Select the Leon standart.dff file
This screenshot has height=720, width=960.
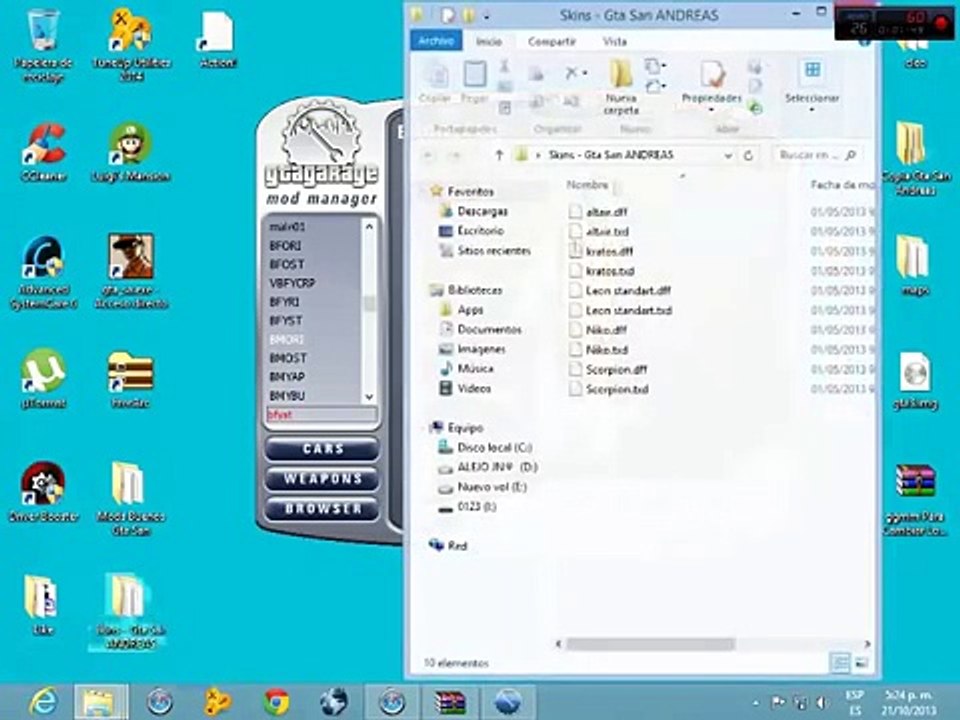(628, 290)
